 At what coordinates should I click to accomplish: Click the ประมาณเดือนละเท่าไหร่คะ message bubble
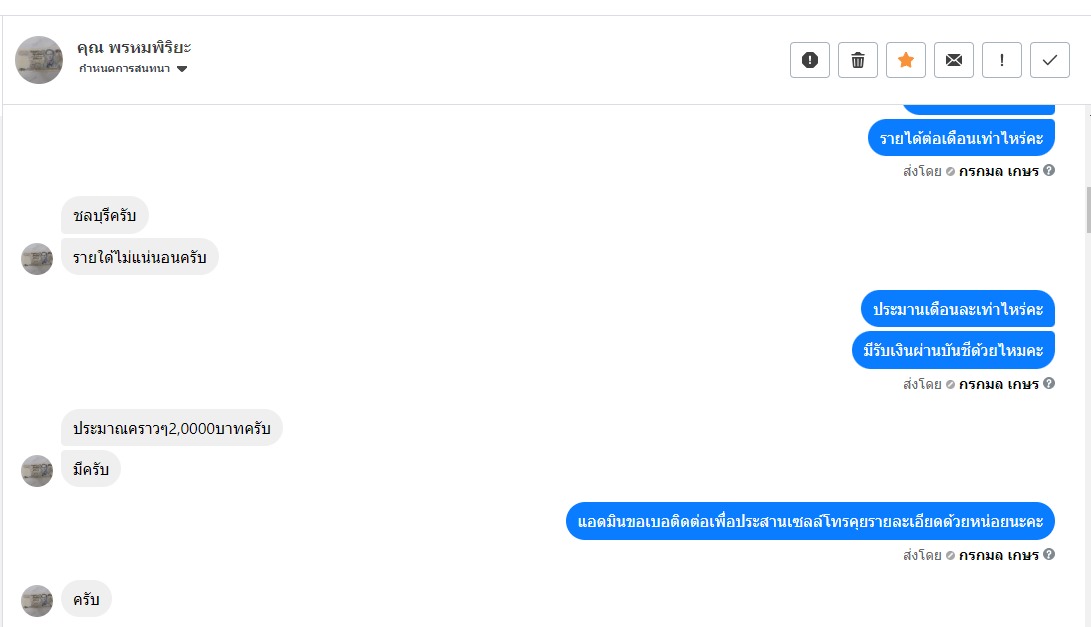(957, 309)
